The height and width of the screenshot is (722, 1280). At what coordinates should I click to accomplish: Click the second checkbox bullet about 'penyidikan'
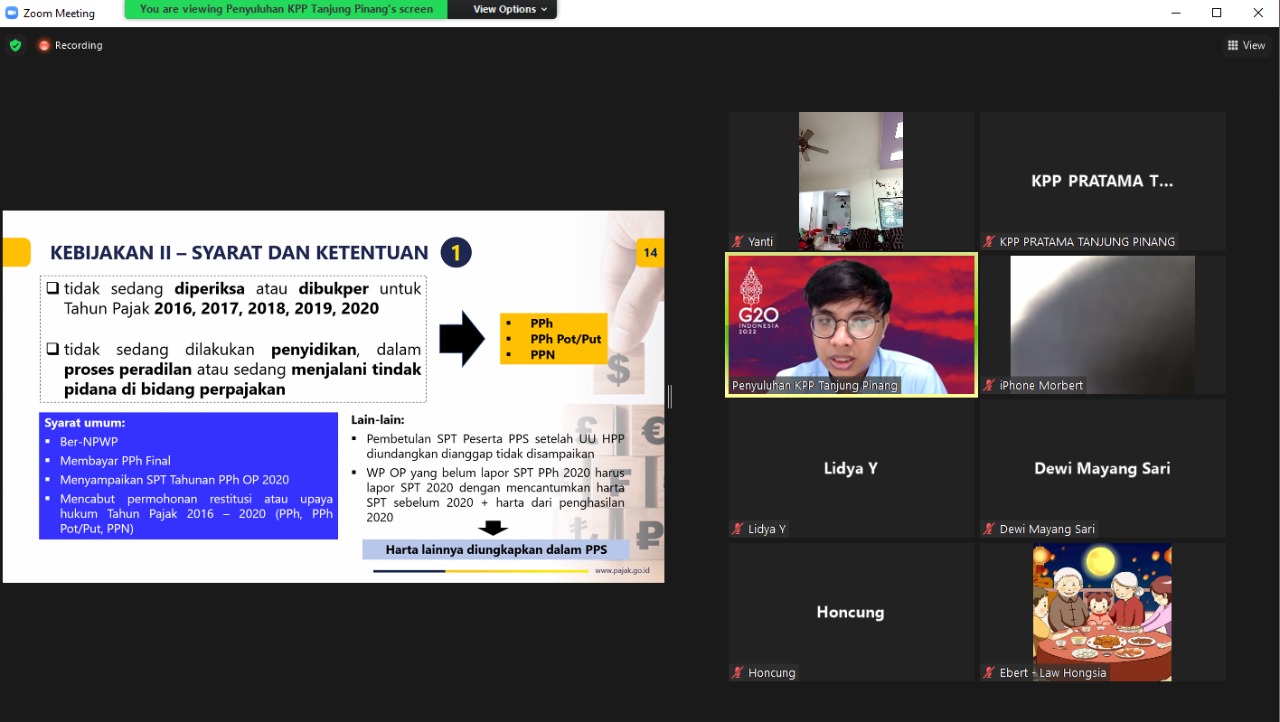pyautogui.click(x=52, y=350)
